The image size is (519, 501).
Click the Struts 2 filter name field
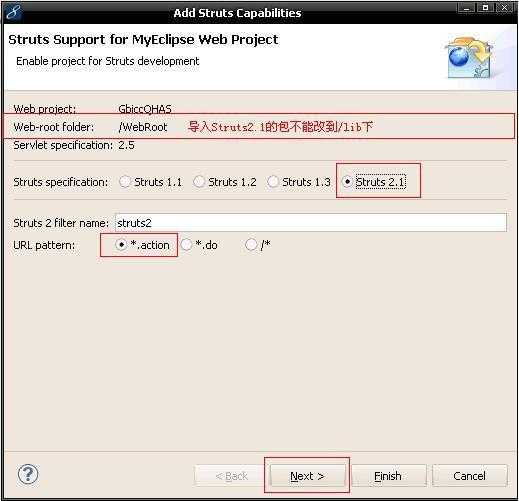click(x=311, y=223)
